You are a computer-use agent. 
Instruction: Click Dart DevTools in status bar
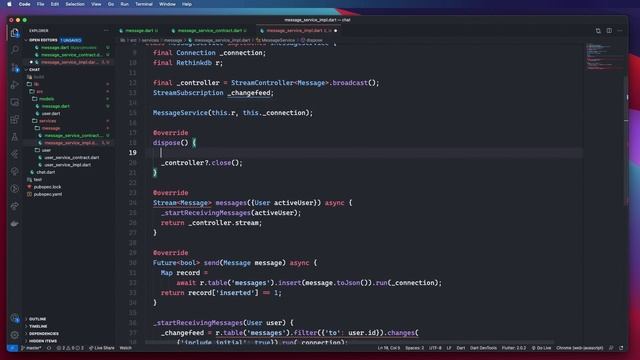pos(483,348)
